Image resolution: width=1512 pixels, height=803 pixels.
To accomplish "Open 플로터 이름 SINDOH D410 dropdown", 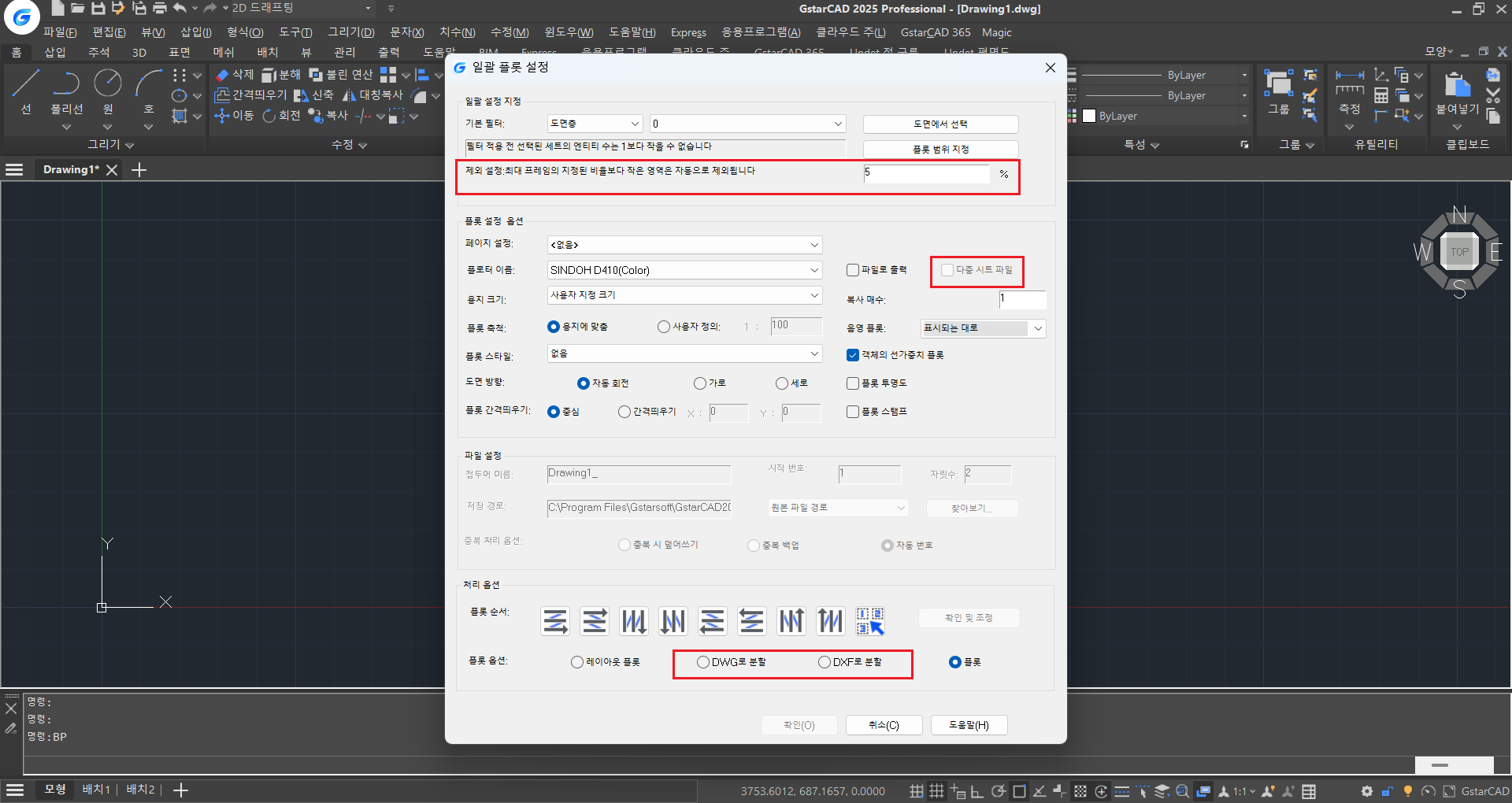I will coord(684,270).
